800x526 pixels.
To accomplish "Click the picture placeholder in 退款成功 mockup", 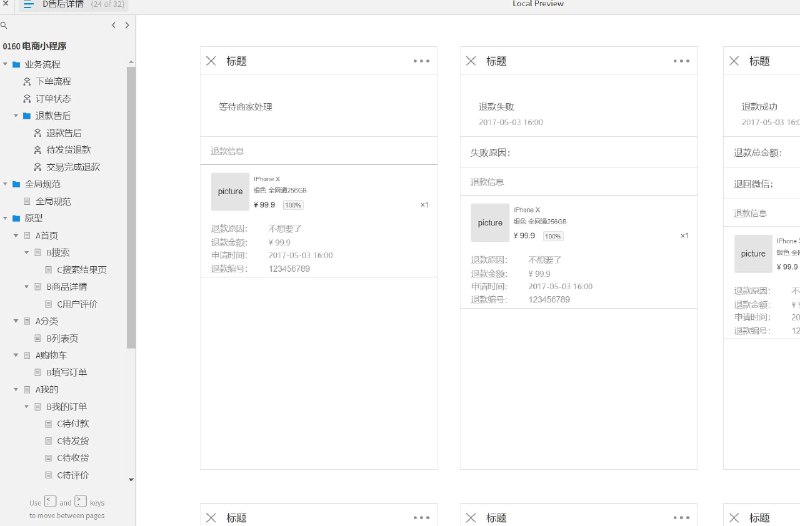I will 753,254.
